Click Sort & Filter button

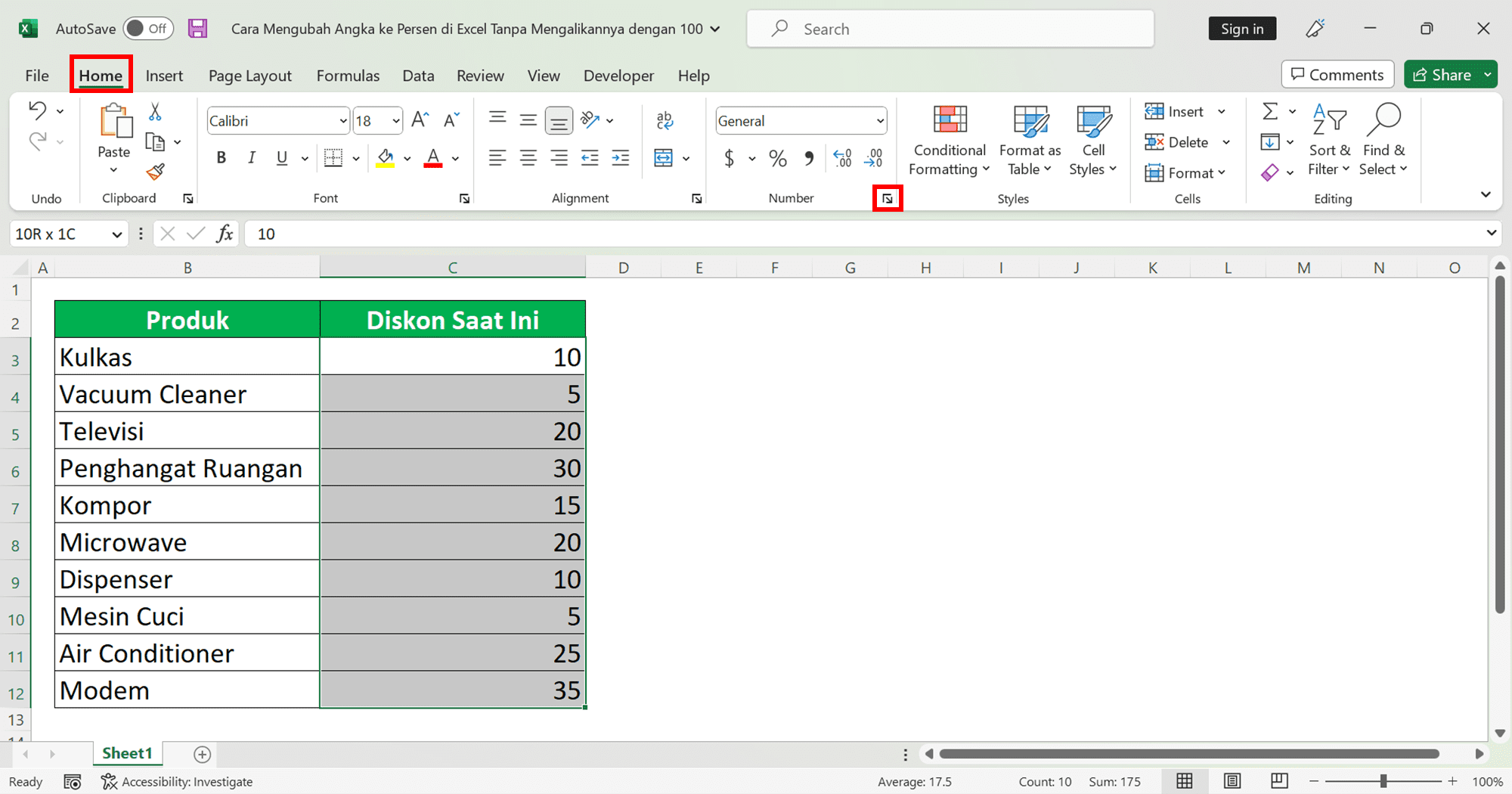click(1329, 141)
